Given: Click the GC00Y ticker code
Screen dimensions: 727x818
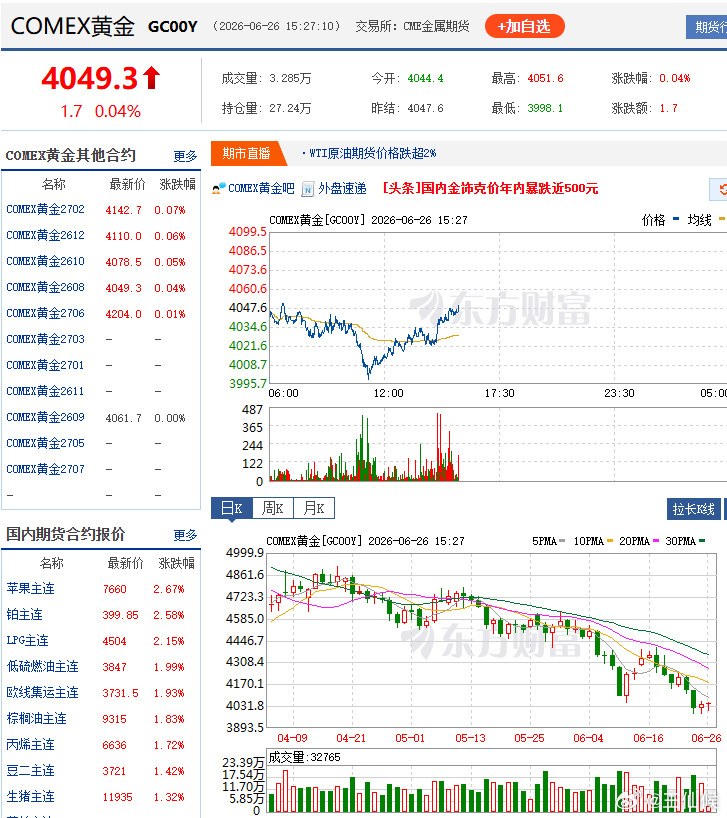Looking at the screenshot, I should point(173,27).
